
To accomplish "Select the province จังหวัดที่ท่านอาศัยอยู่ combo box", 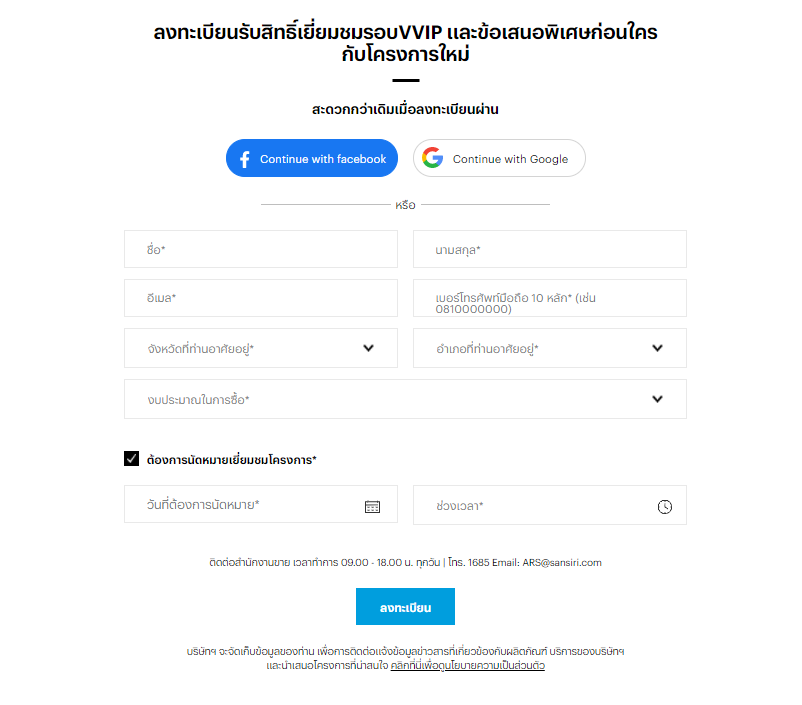I will 261,348.
